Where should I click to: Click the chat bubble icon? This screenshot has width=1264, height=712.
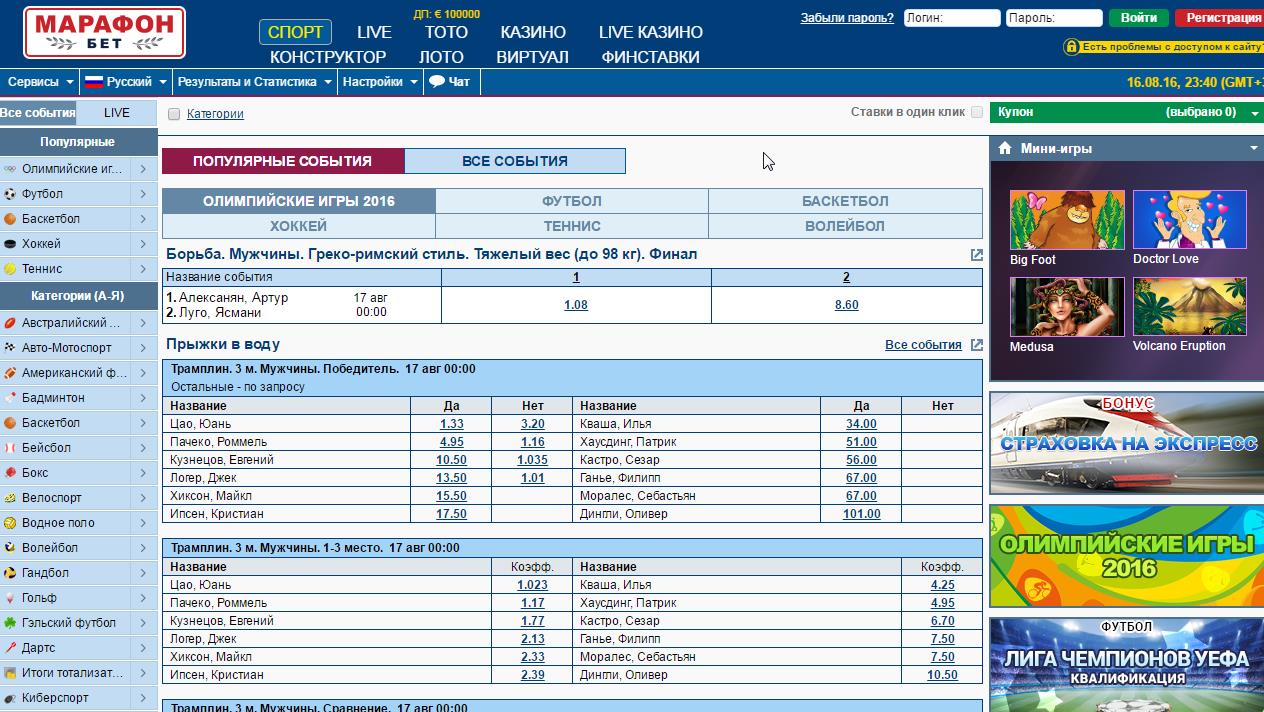tap(437, 82)
